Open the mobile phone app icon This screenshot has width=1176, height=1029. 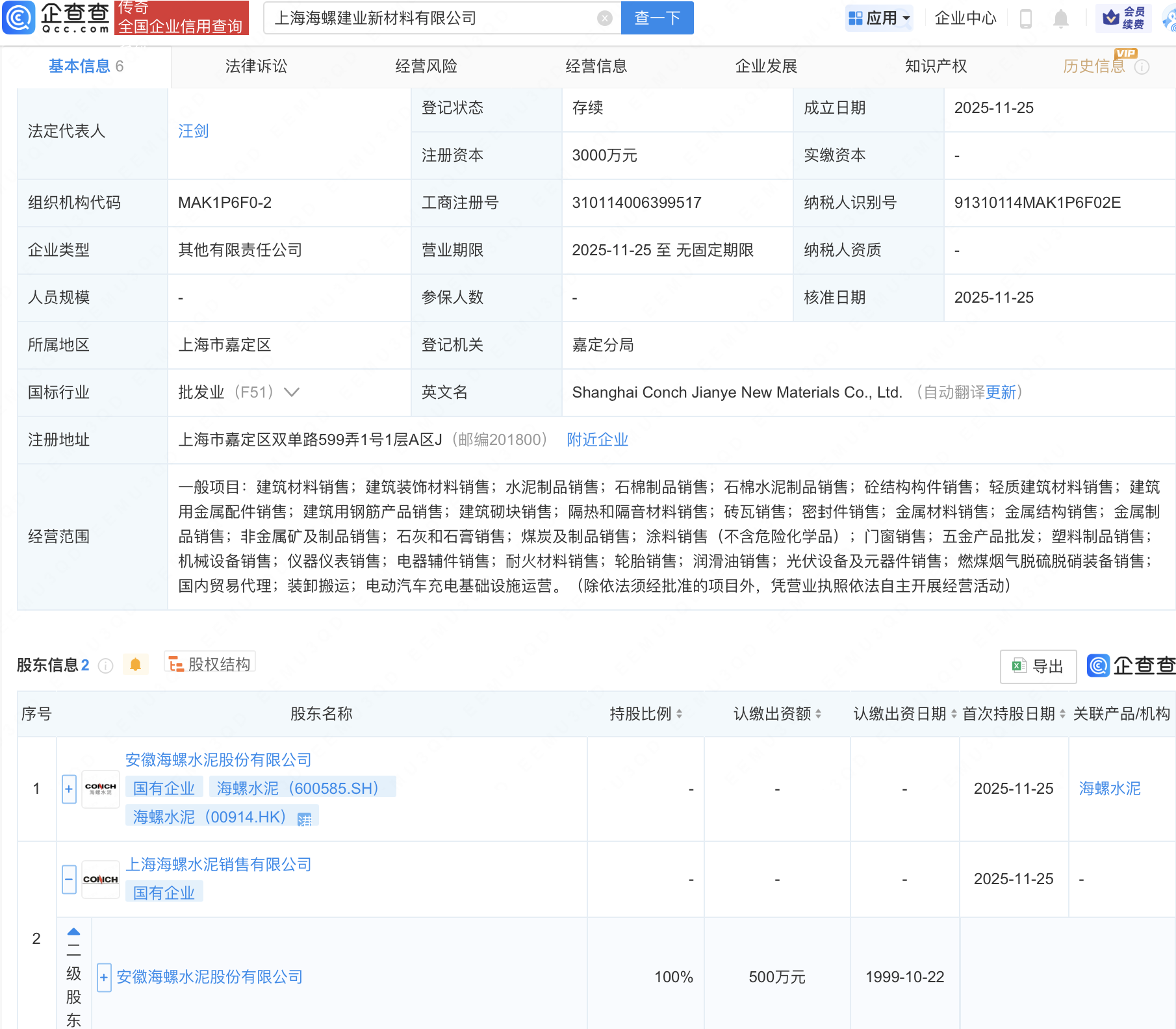pos(1026,18)
